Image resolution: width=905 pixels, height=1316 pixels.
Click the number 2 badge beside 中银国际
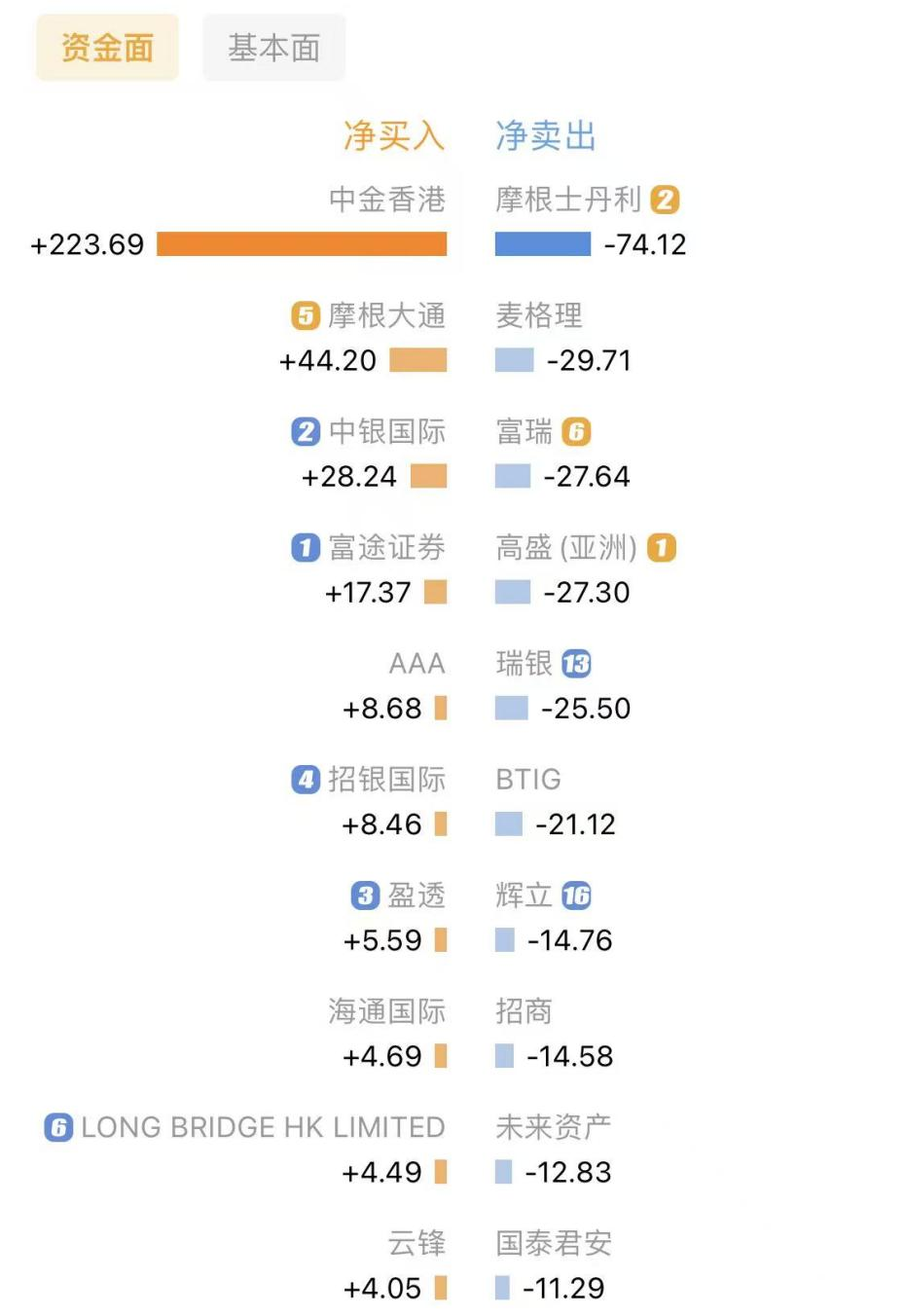coord(305,431)
